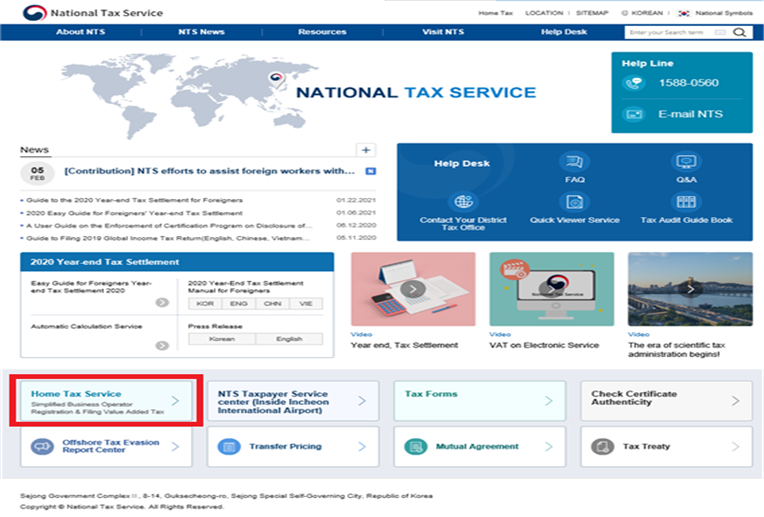The height and width of the screenshot is (517, 764).
Task: Click the LOCATION top link
Action: (544, 13)
